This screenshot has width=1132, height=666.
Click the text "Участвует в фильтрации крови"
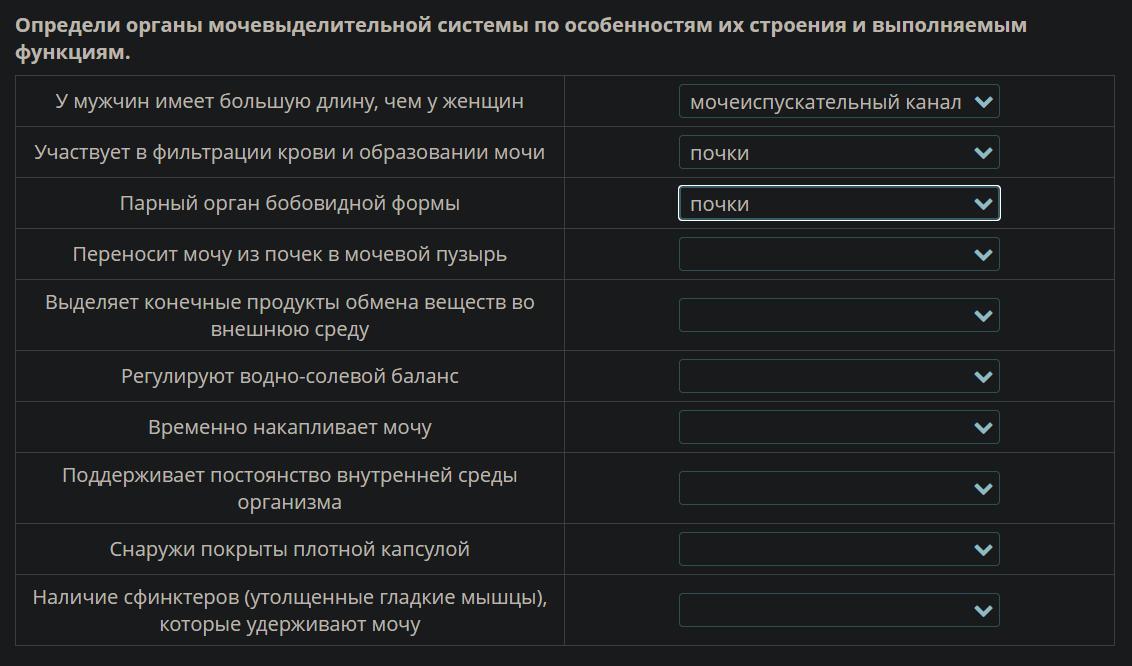pos(289,153)
